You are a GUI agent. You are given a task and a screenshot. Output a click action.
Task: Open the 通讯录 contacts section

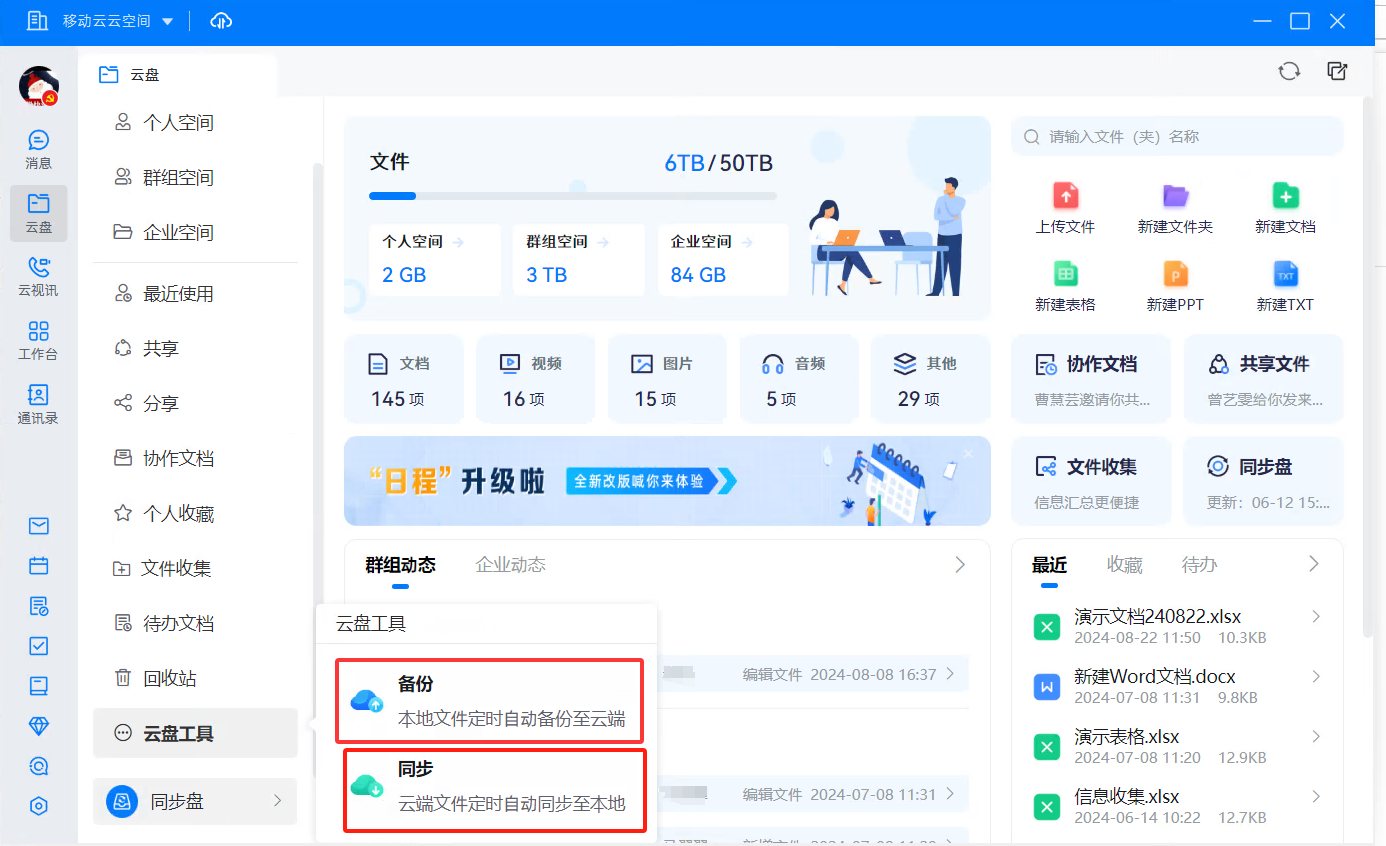[39, 404]
